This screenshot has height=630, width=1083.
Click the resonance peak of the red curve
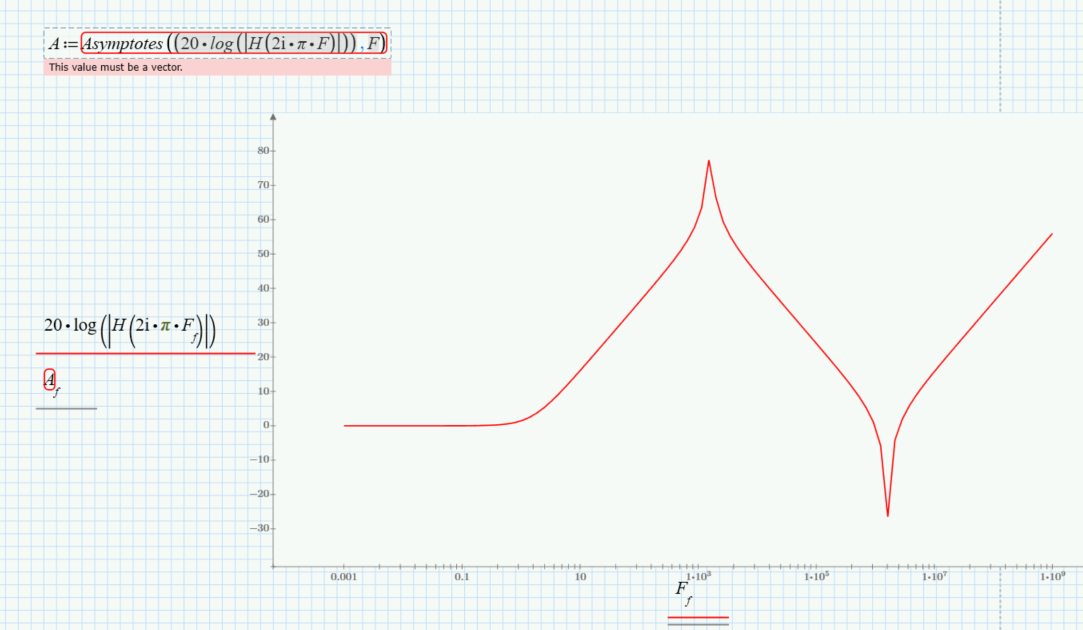708,160
